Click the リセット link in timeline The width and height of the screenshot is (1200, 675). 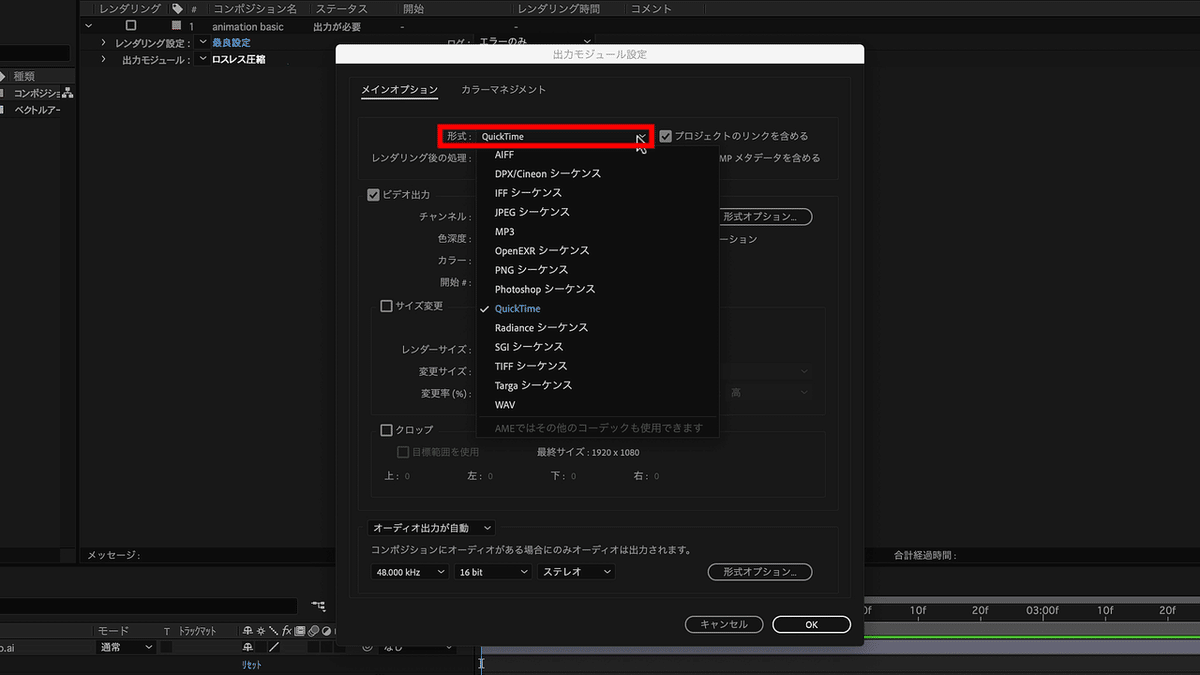[x=252, y=665]
